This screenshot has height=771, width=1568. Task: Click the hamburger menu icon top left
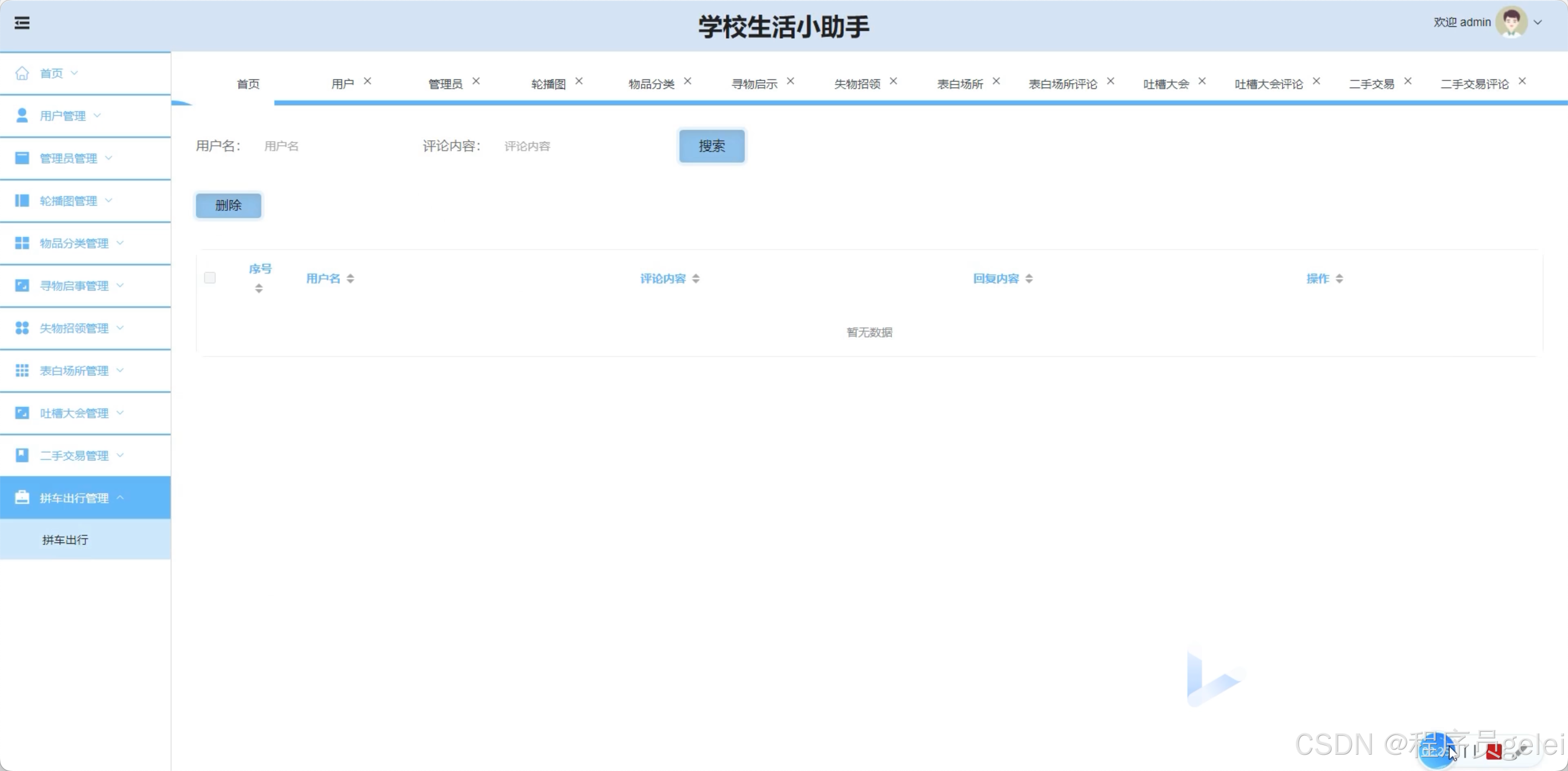[22, 22]
